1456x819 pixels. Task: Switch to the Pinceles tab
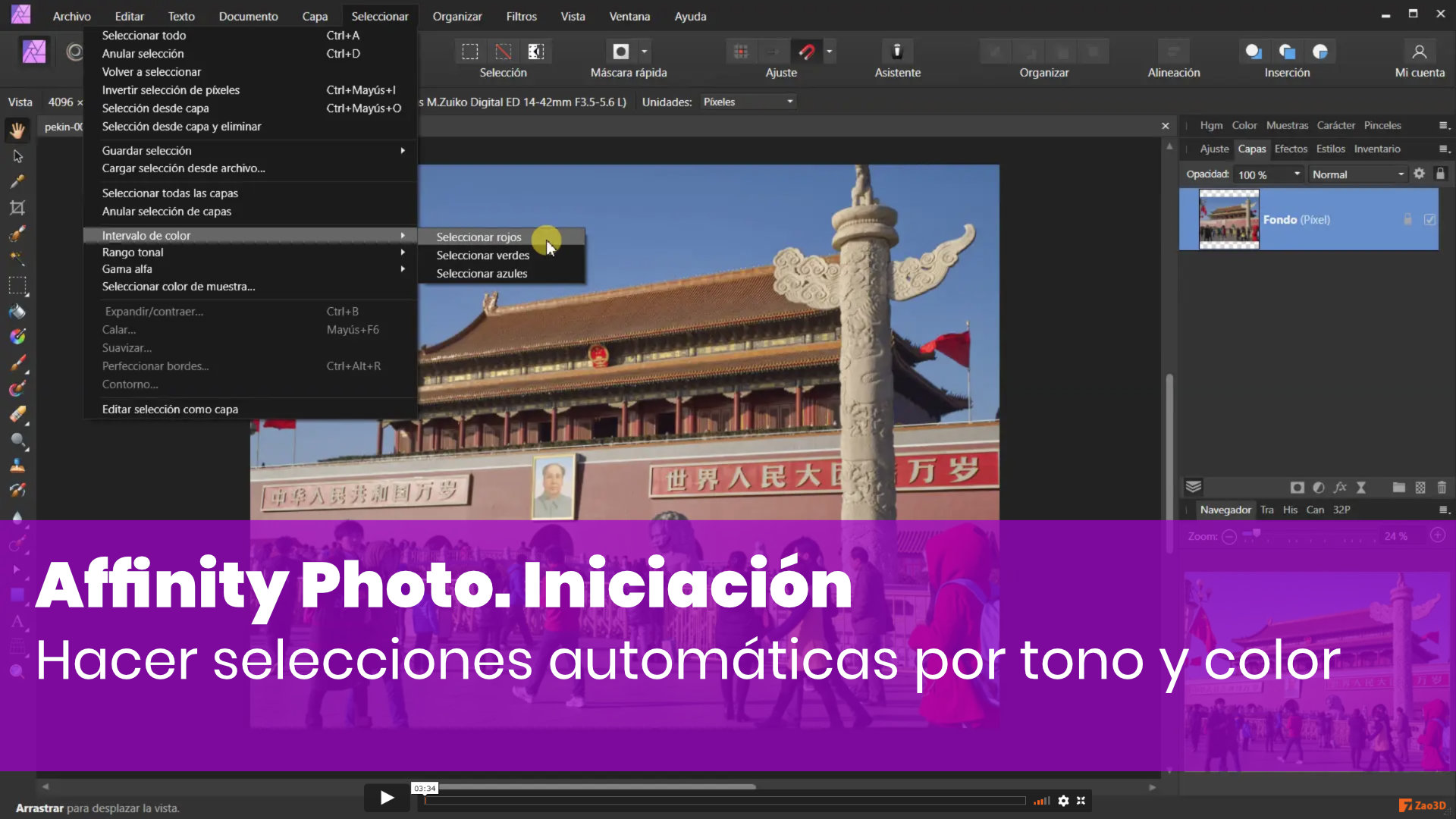(x=1382, y=125)
